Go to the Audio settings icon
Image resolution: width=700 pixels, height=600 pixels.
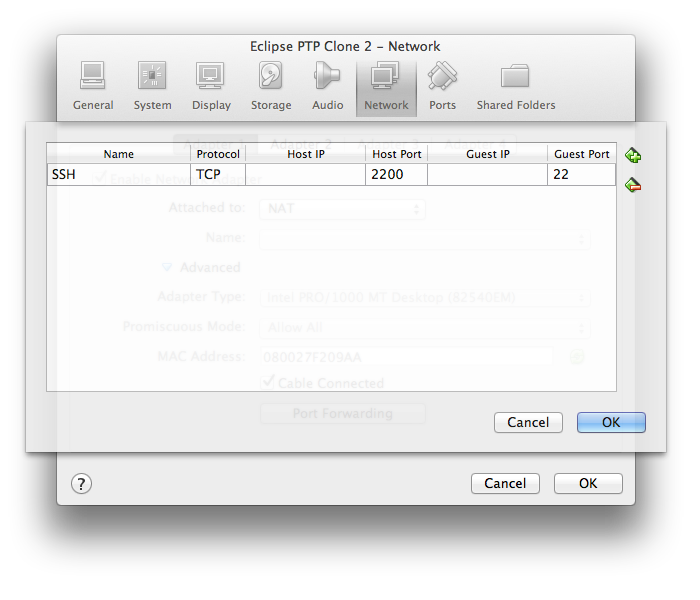(x=327, y=86)
